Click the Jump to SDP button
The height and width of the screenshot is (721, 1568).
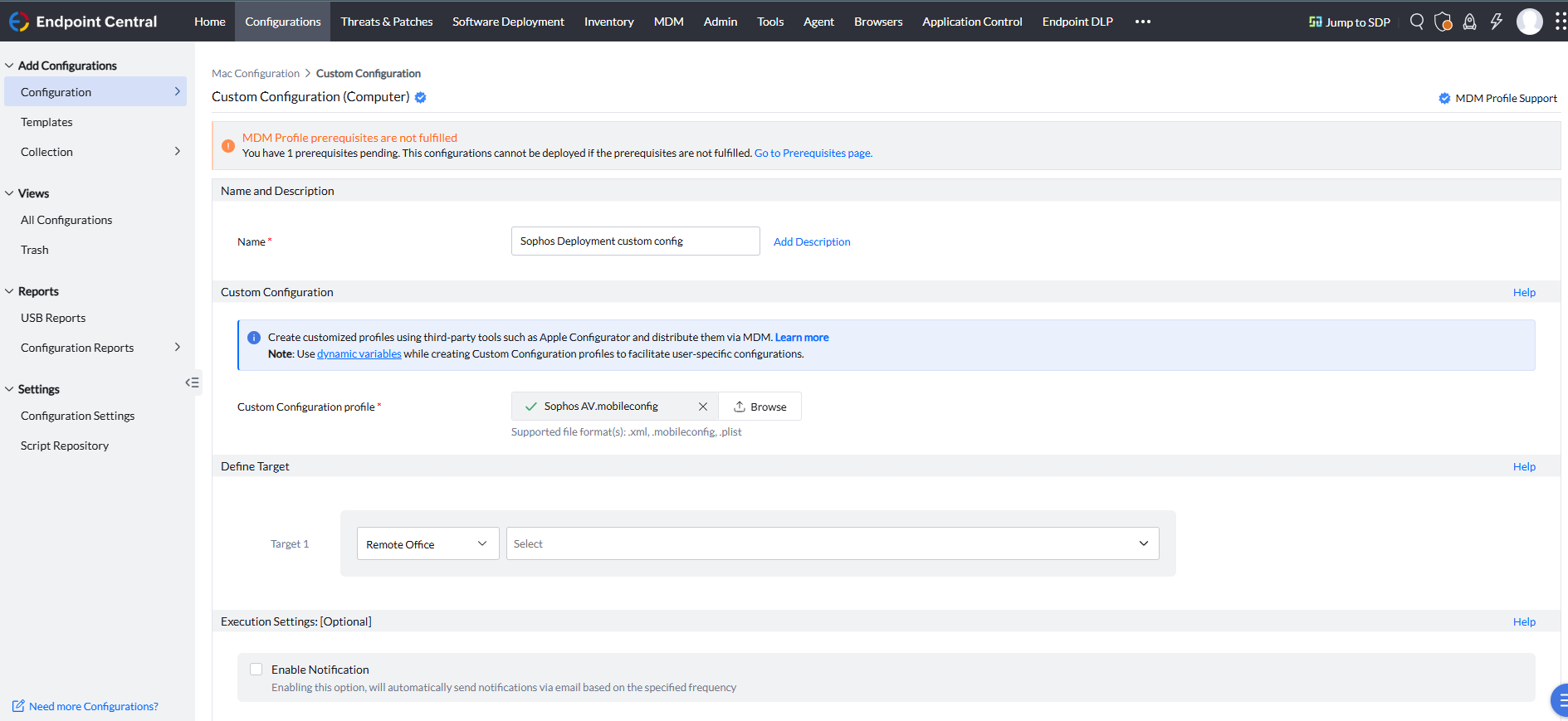click(1350, 22)
